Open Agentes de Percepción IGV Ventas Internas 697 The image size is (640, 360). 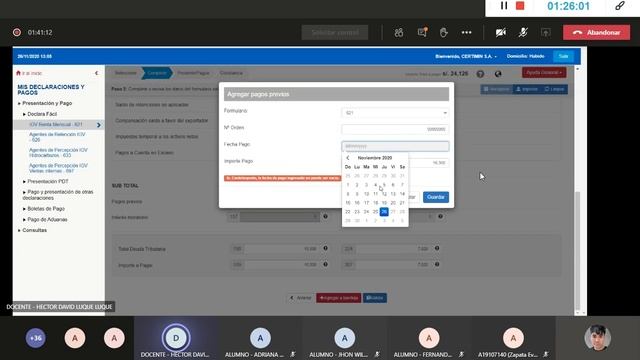click(58, 168)
